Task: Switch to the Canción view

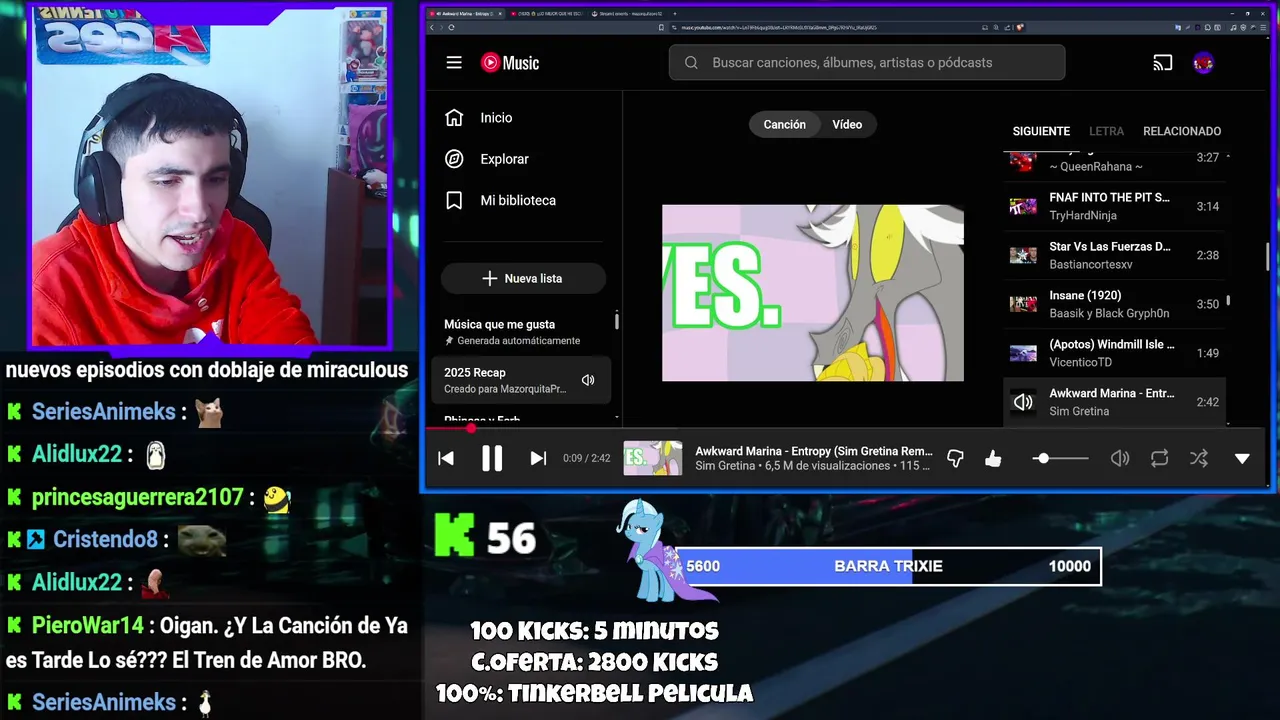Action: 784,124
